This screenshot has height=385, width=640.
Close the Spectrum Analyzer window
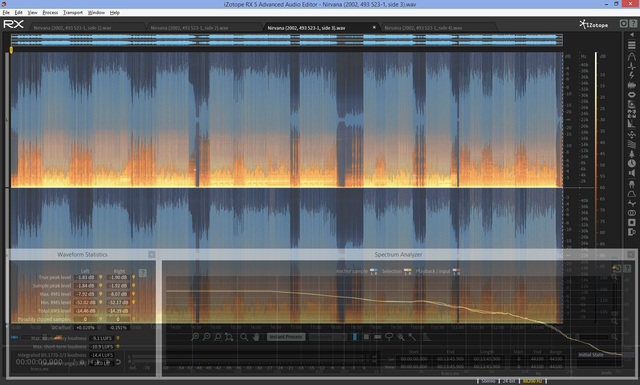(x=631, y=254)
